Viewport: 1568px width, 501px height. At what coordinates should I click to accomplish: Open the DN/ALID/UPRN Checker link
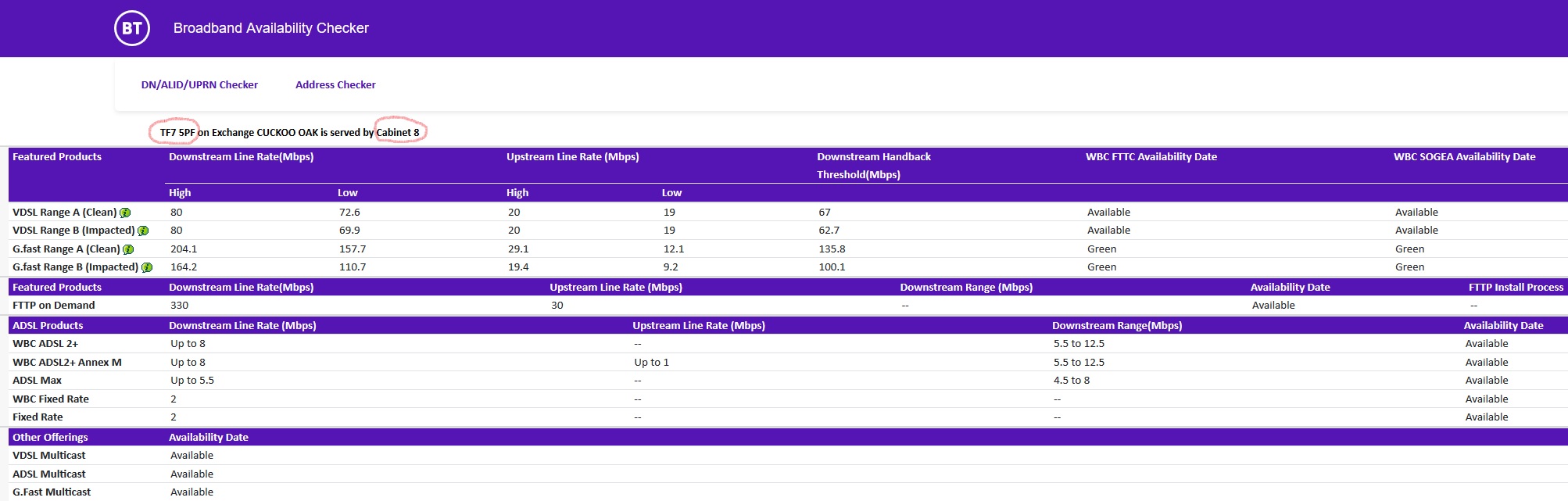coord(199,84)
